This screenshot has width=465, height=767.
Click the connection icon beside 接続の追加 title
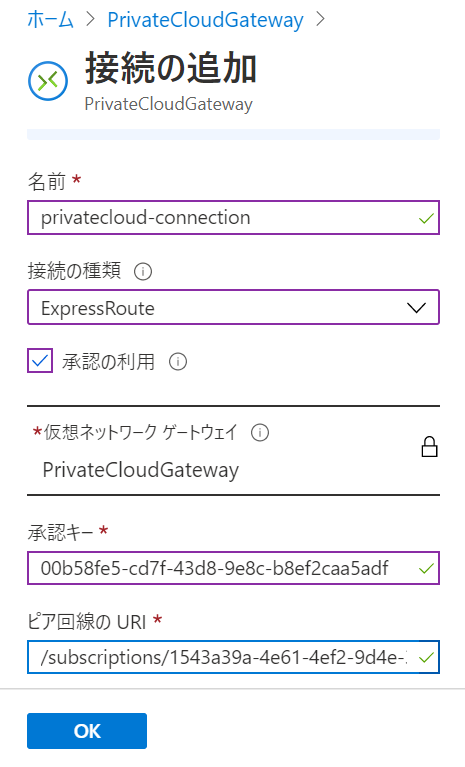click(48, 81)
